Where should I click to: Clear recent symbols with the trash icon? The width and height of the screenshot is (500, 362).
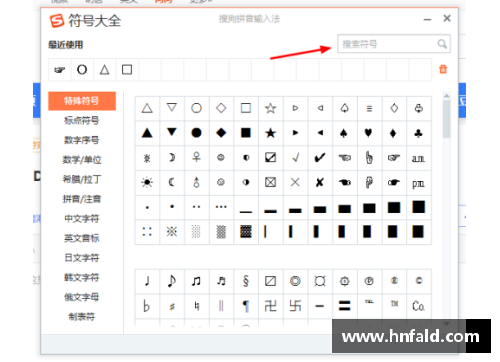(x=443, y=69)
